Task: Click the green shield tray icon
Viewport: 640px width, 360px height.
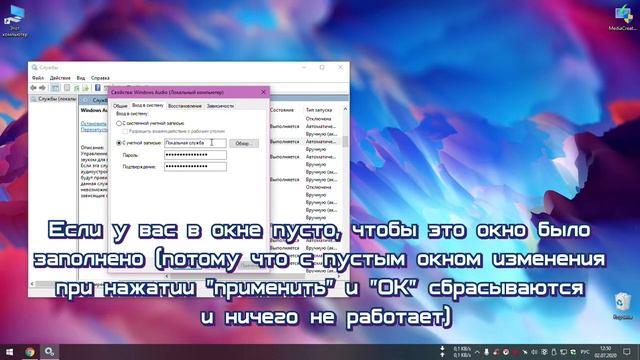Action: 573,352
